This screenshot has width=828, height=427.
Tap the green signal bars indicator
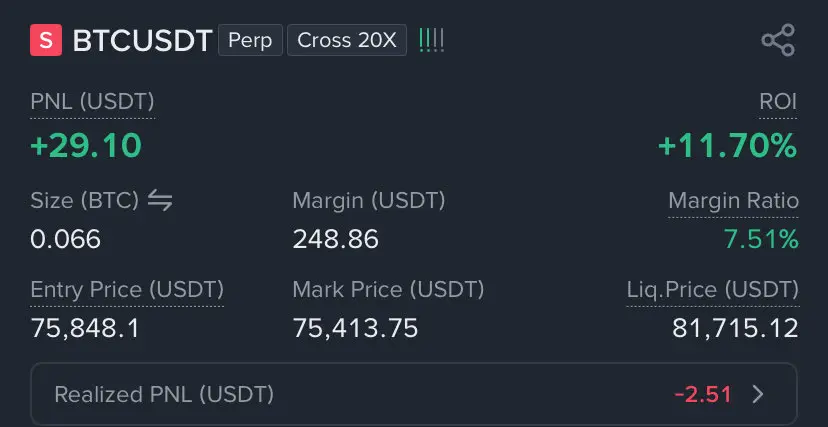click(432, 41)
